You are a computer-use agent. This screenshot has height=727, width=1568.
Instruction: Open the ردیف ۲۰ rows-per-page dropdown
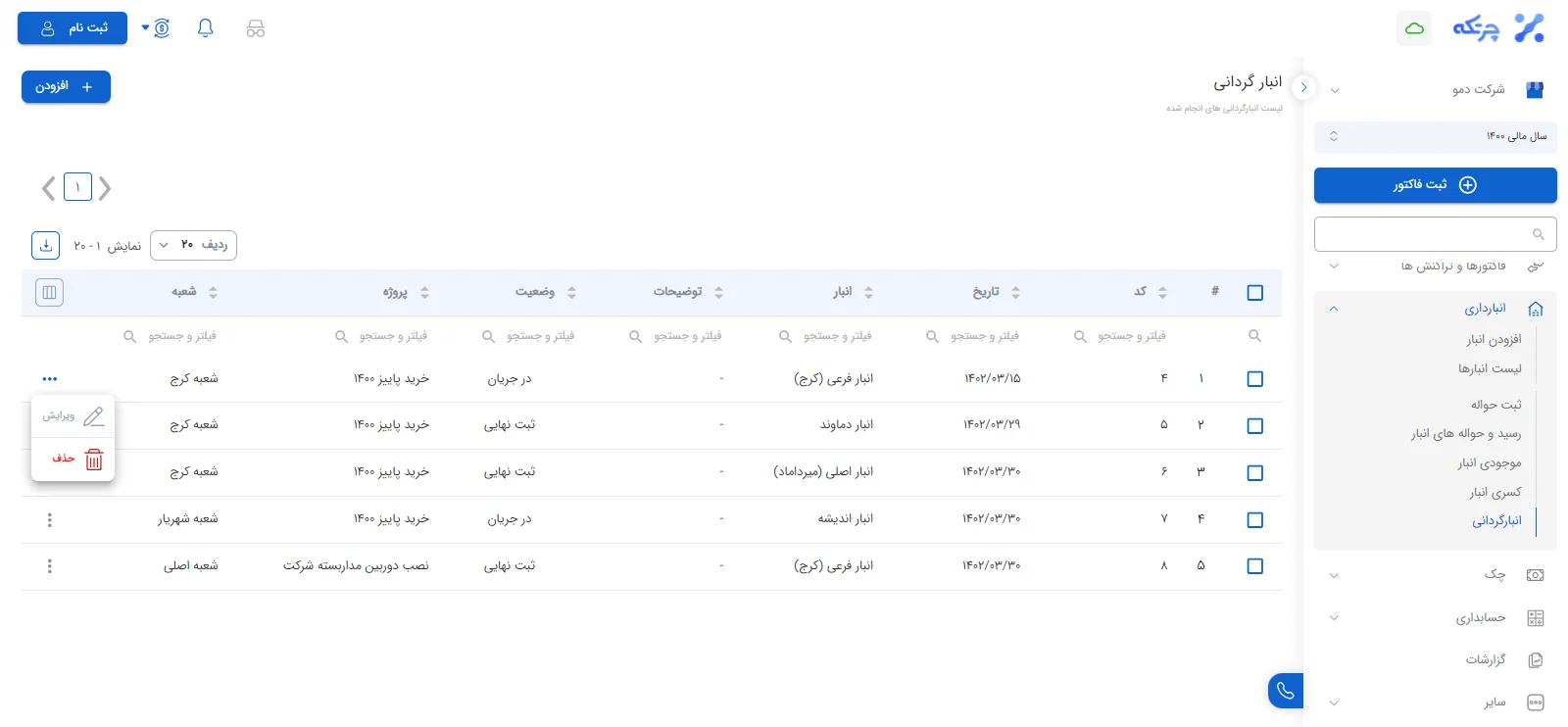click(193, 245)
